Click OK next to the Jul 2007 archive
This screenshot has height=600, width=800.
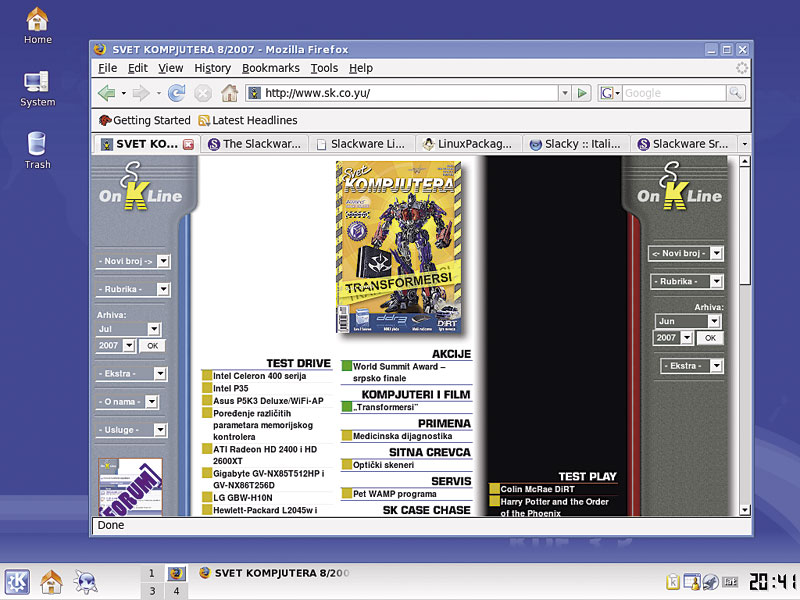click(x=152, y=346)
